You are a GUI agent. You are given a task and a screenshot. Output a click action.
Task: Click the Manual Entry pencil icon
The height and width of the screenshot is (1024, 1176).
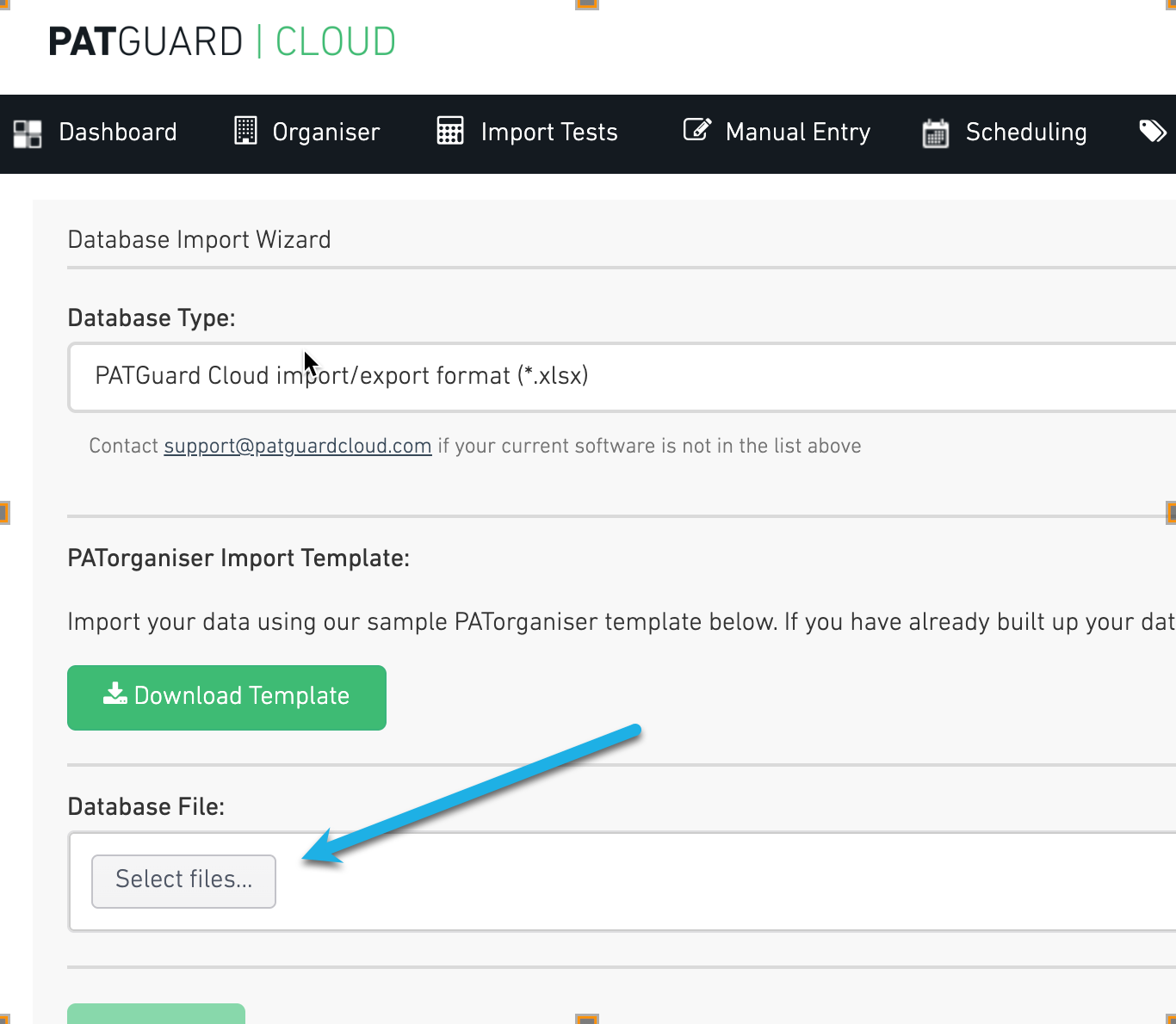coord(697,130)
